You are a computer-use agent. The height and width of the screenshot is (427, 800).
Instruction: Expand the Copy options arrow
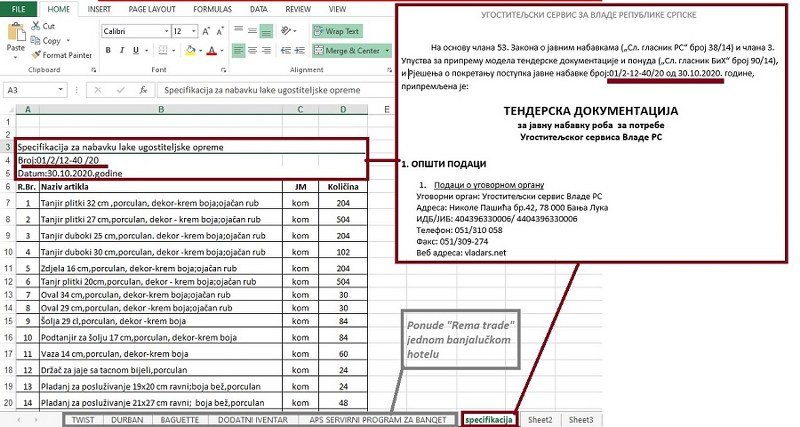pos(67,40)
